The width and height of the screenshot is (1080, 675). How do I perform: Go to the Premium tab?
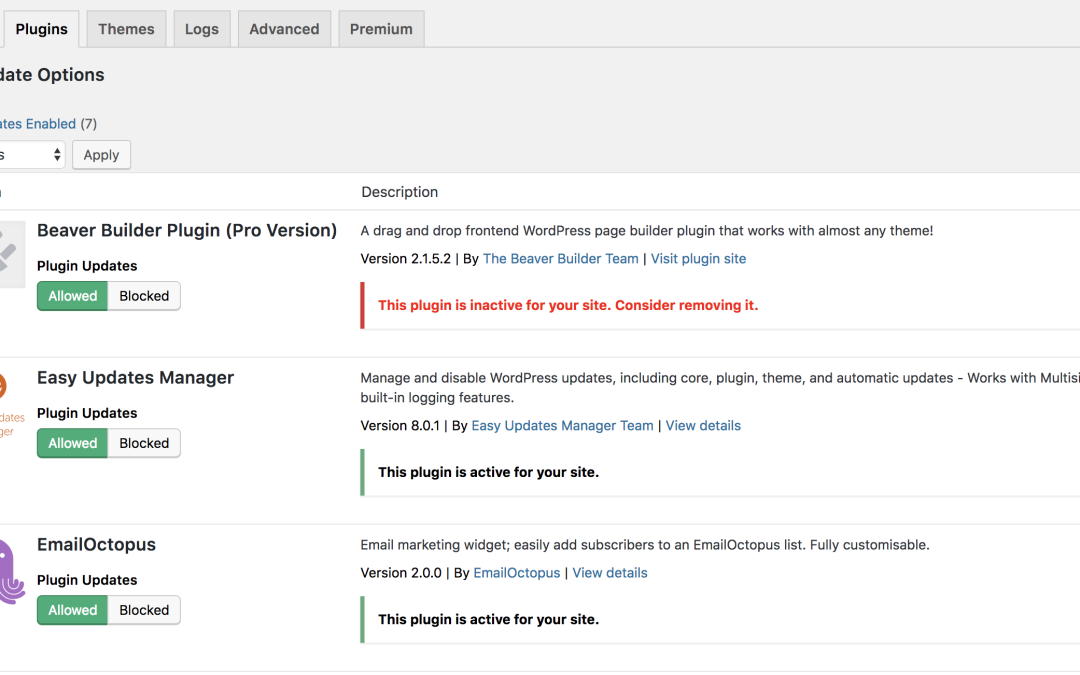tap(381, 29)
